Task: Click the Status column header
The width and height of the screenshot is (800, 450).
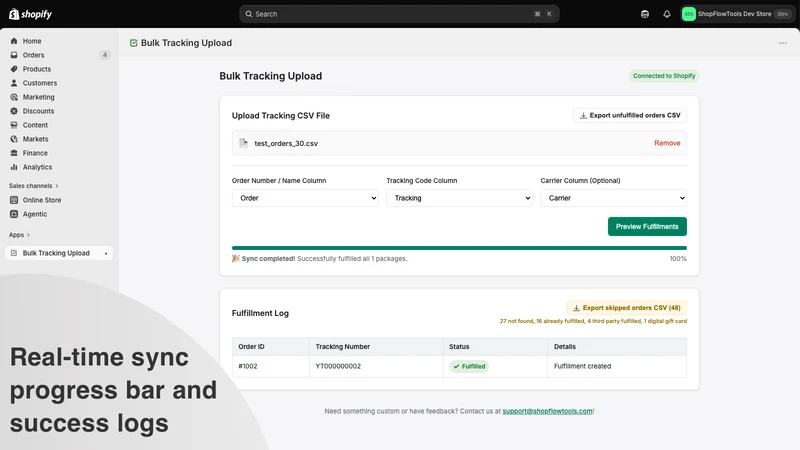Action: [x=459, y=346]
